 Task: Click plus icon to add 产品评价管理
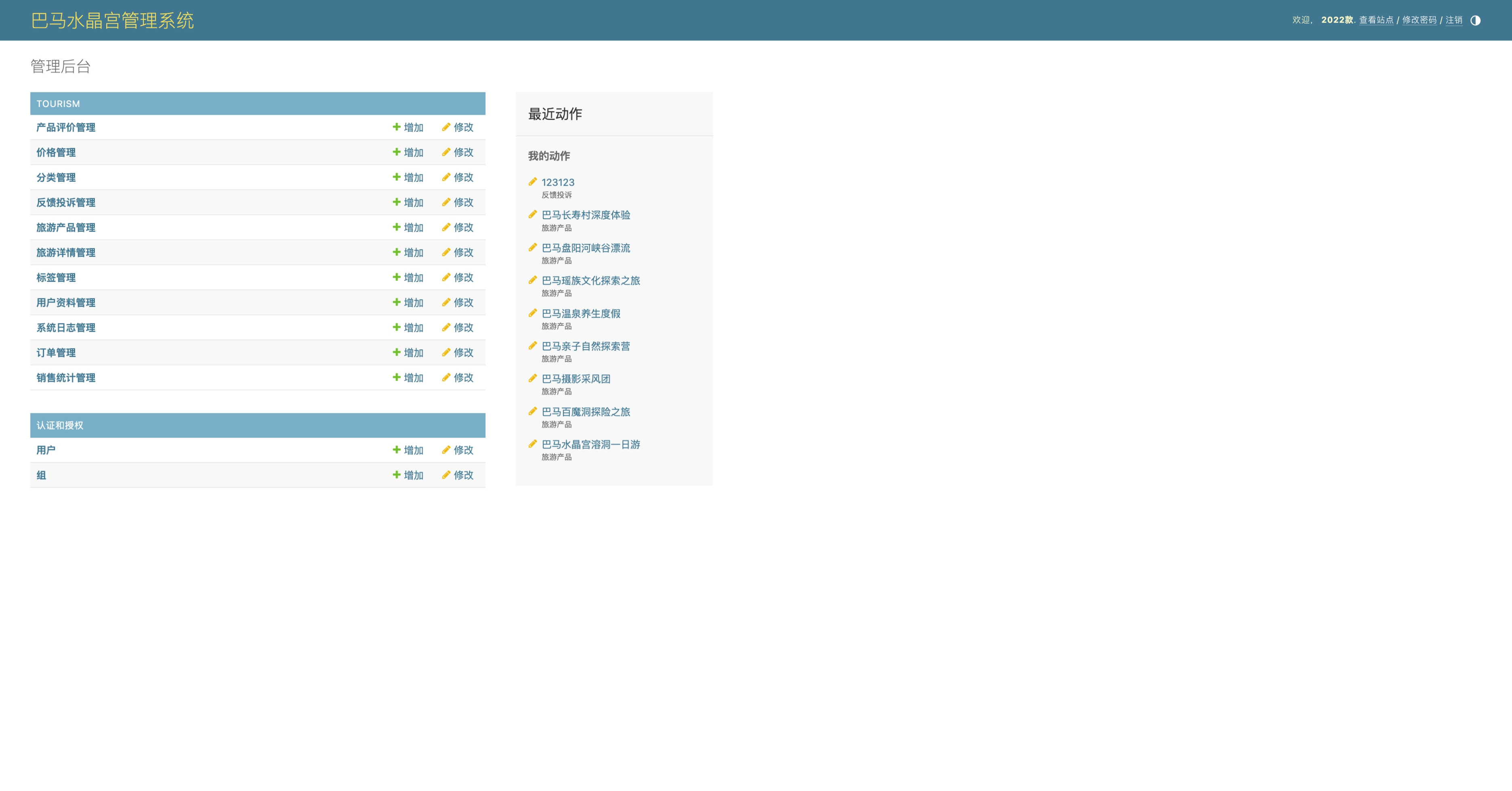point(397,127)
